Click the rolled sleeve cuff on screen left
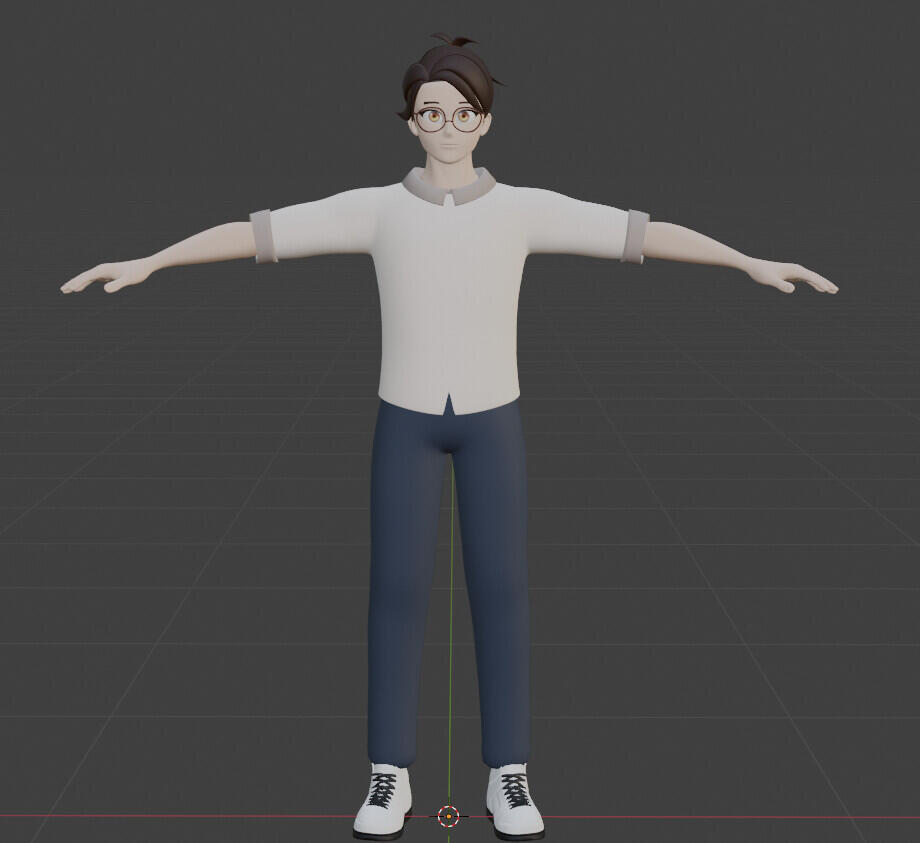Screen dimensions: 920x843 [x=264, y=236]
